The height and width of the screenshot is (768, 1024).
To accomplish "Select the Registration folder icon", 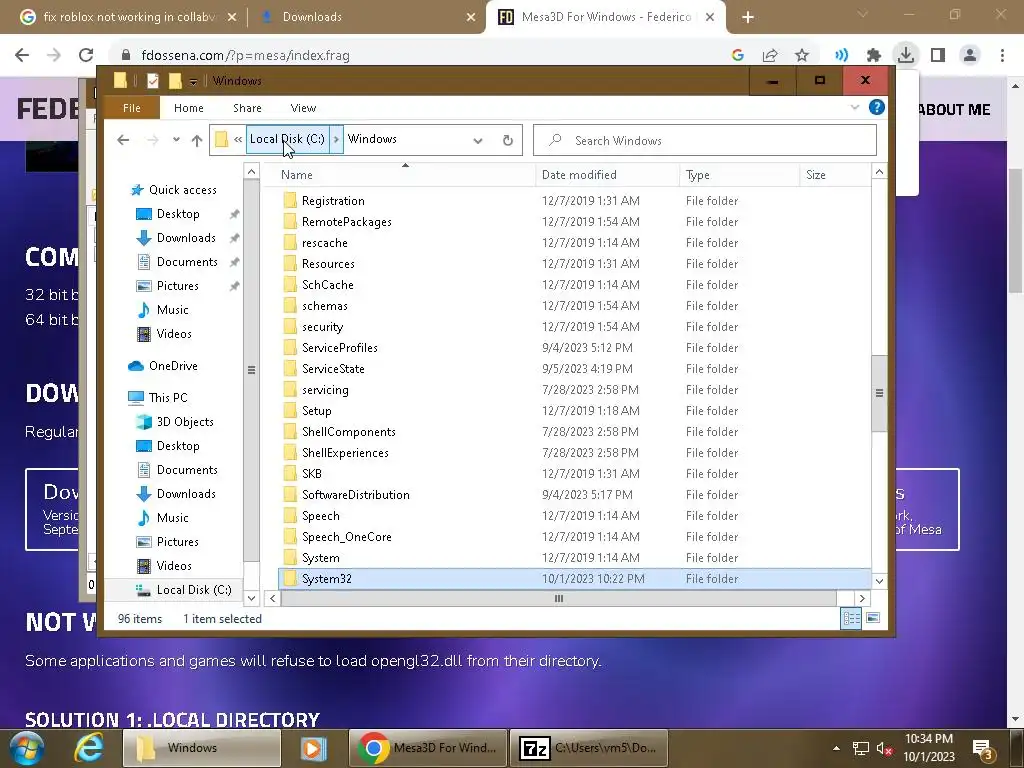I will (x=290, y=200).
